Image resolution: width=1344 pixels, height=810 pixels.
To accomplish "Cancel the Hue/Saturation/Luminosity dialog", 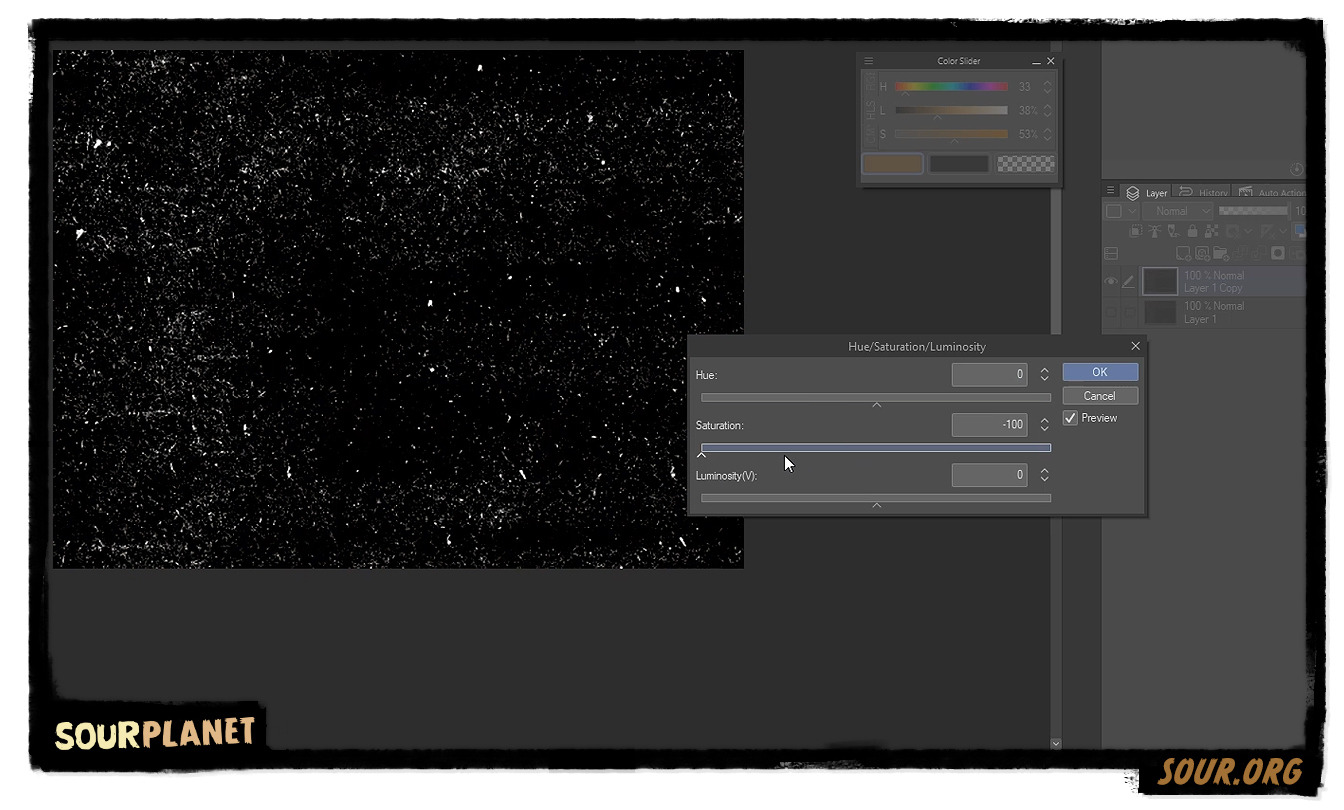I will (x=1099, y=395).
